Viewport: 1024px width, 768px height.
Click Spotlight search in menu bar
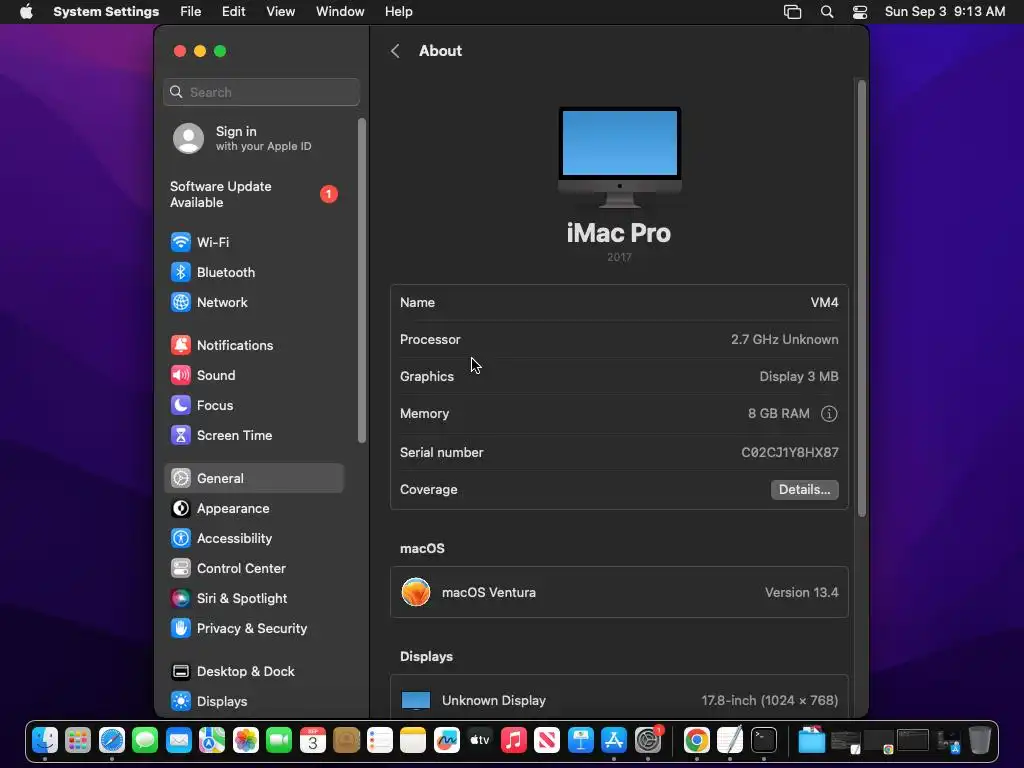click(x=827, y=12)
